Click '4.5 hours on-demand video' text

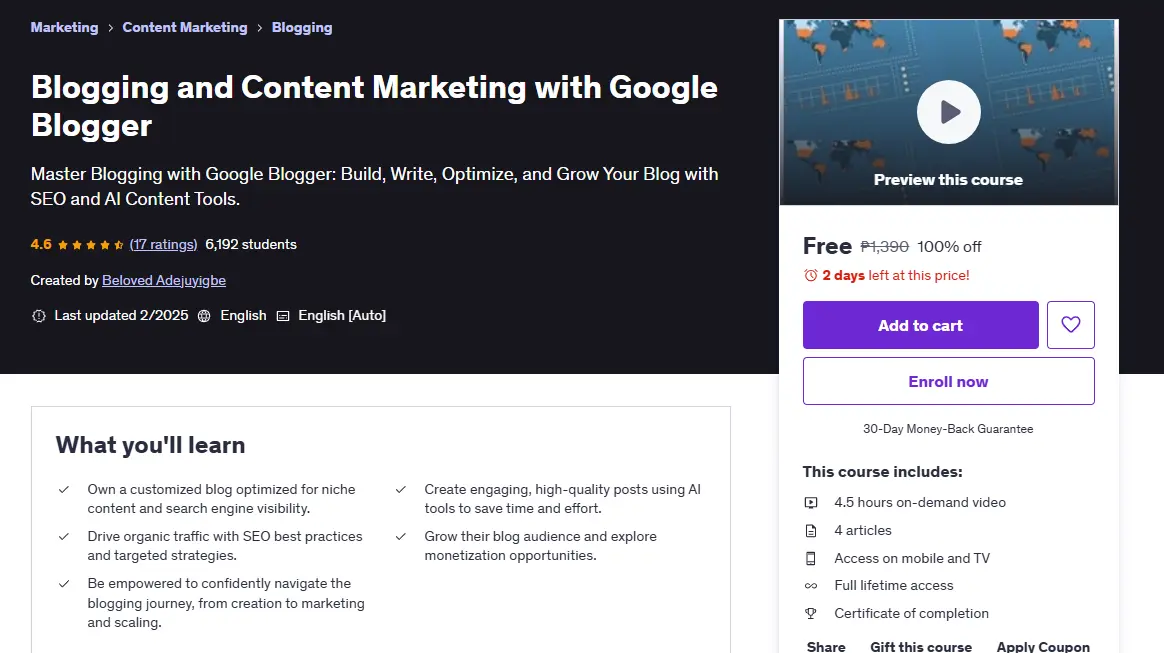920,502
